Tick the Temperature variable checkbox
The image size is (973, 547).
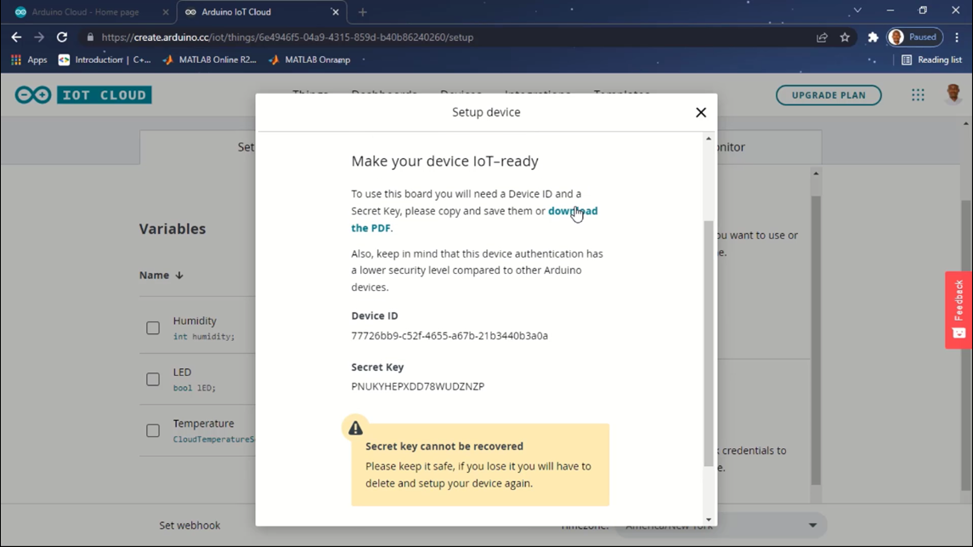(153, 430)
